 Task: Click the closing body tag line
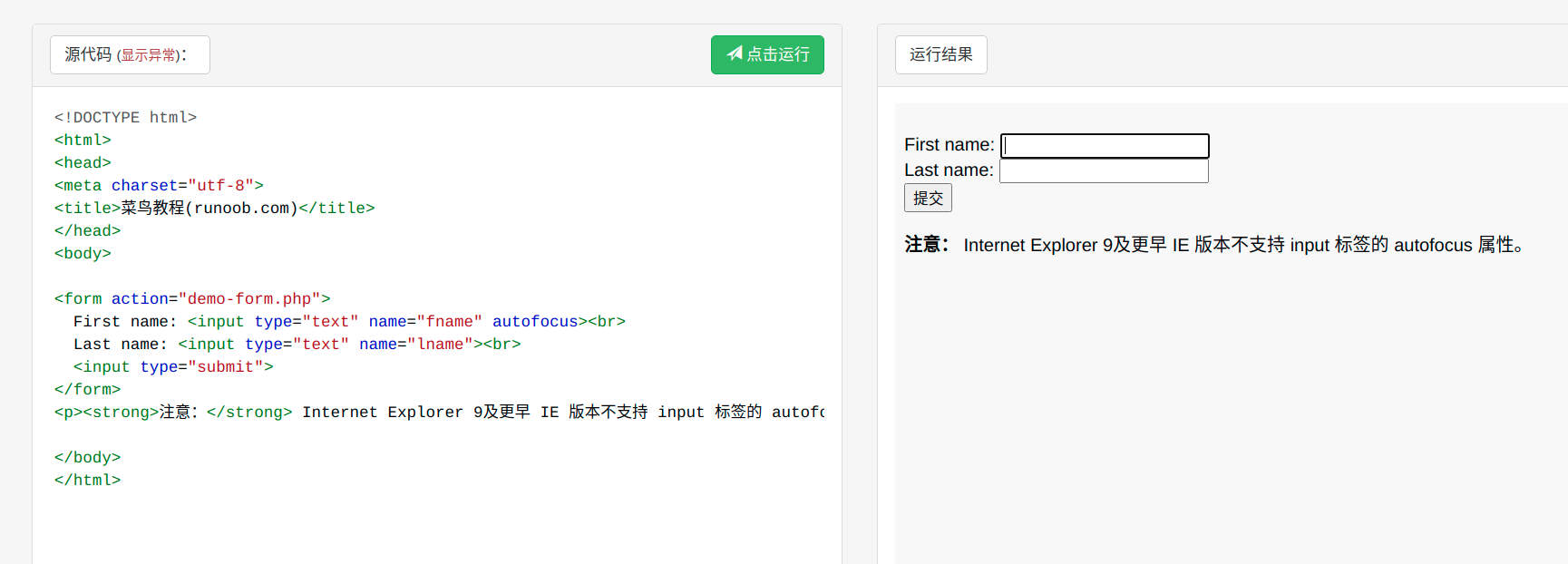87,457
